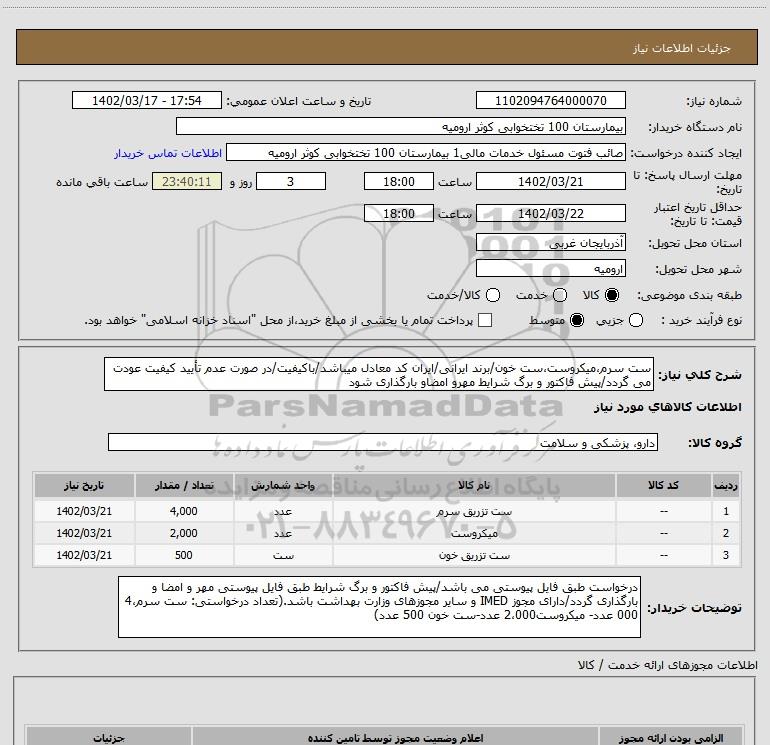770x745 pixels.
Task: Select the جزیی purchase type radio
Action: point(635,320)
